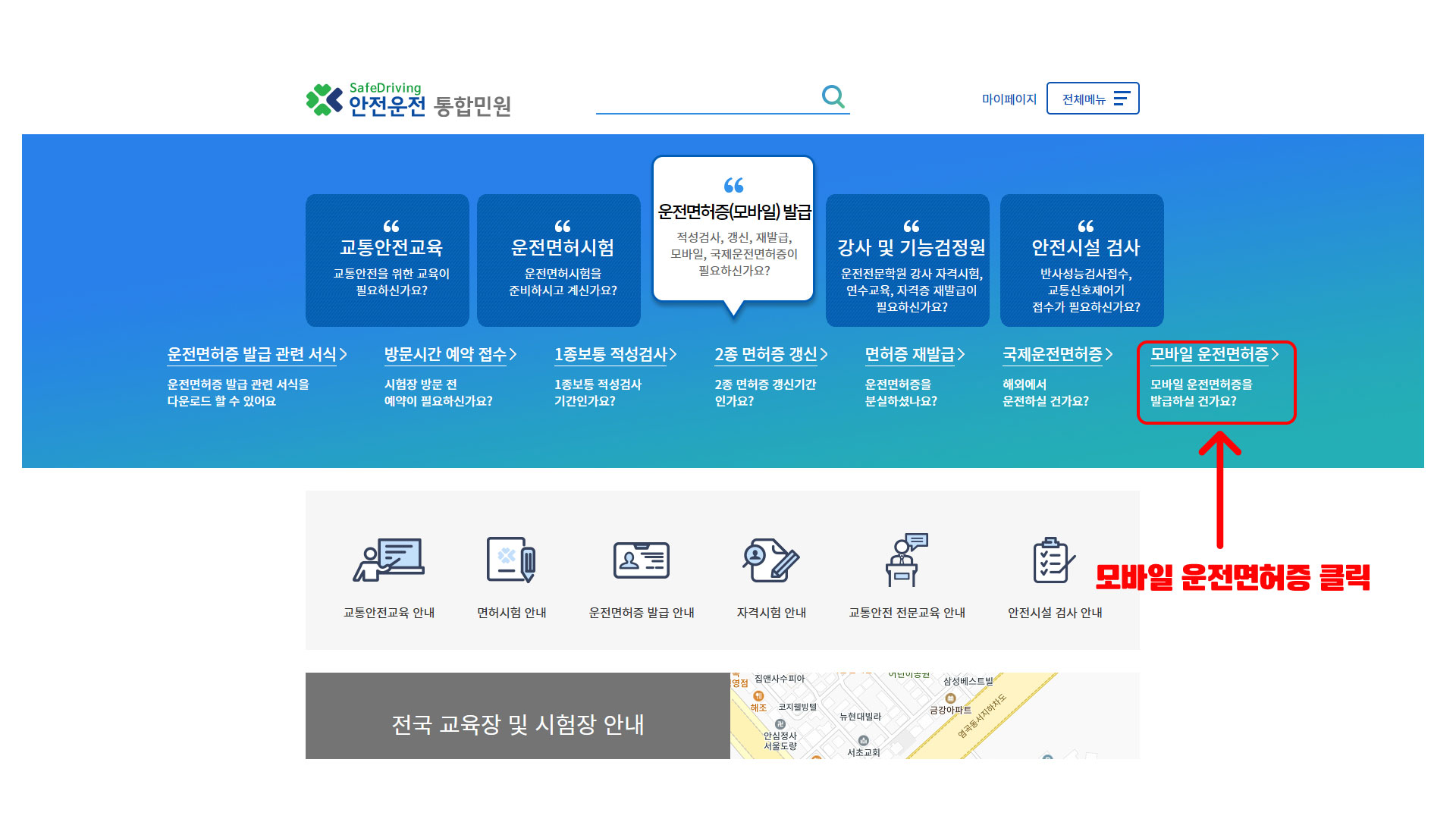Click the 운전면허증 발급 안내 ID card icon

point(641,561)
